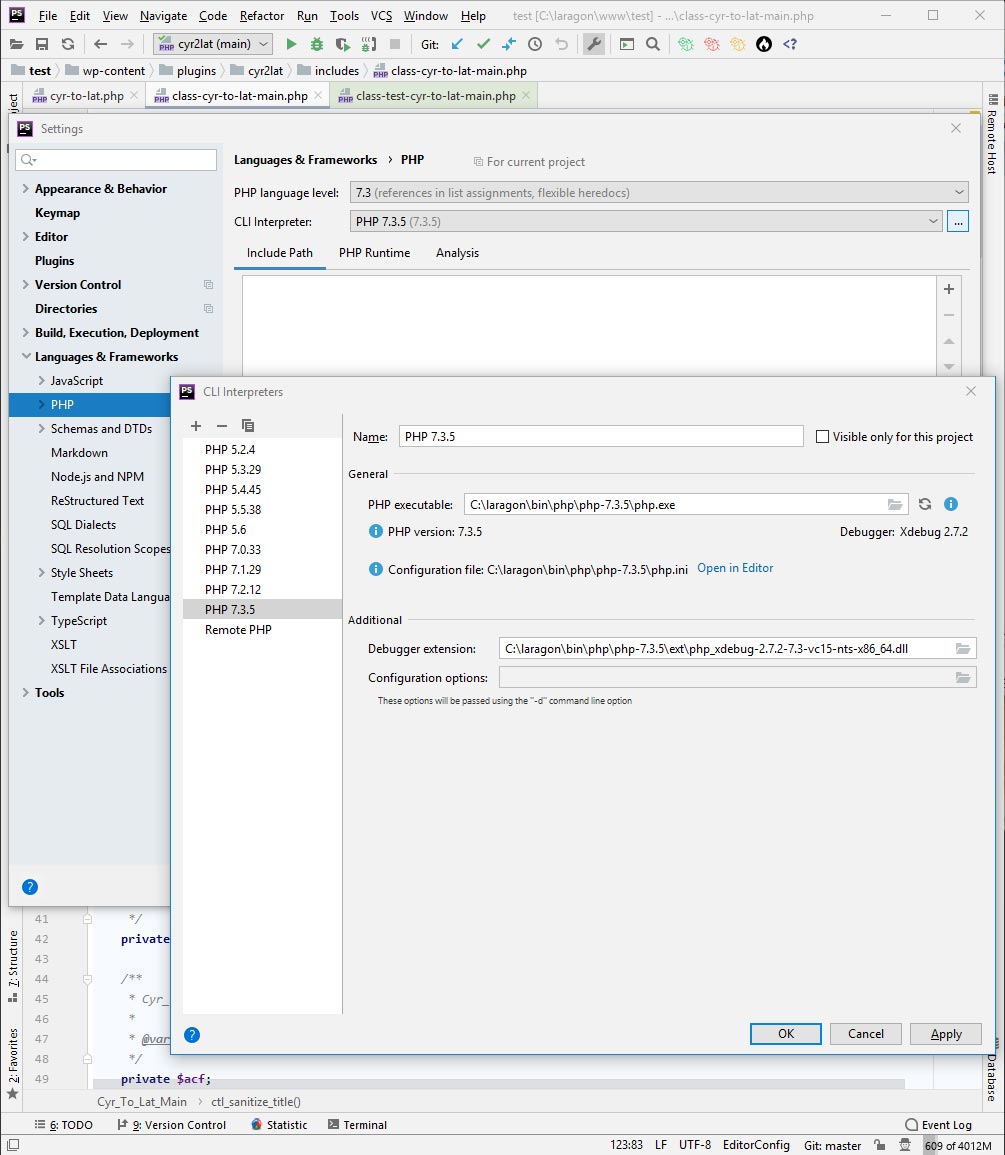This screenshot has width=1005, height=1155.
Task: Click the interpreter Name input field
Action: tap(601, 437)
